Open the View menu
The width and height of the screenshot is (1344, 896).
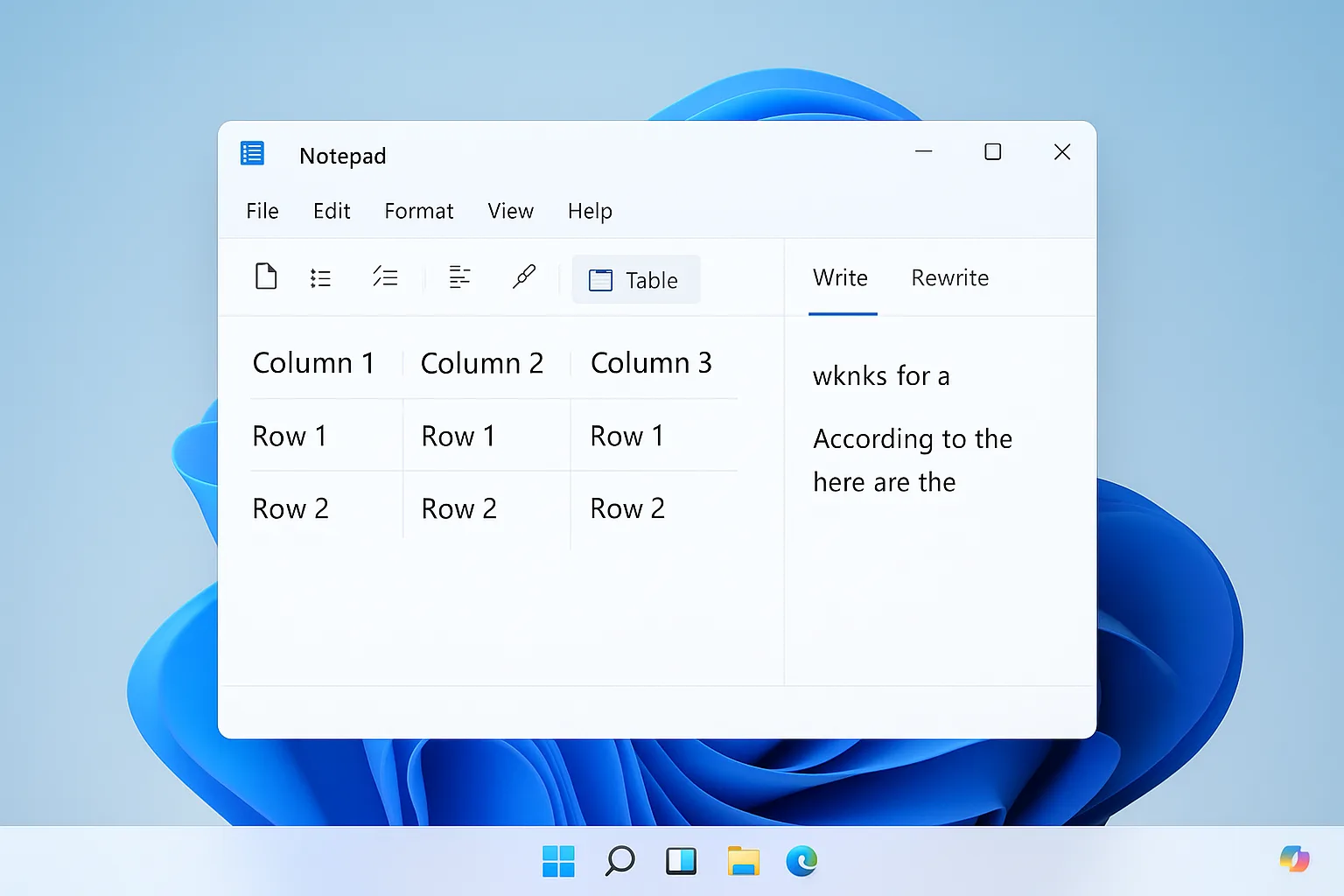tap(510, 211)
